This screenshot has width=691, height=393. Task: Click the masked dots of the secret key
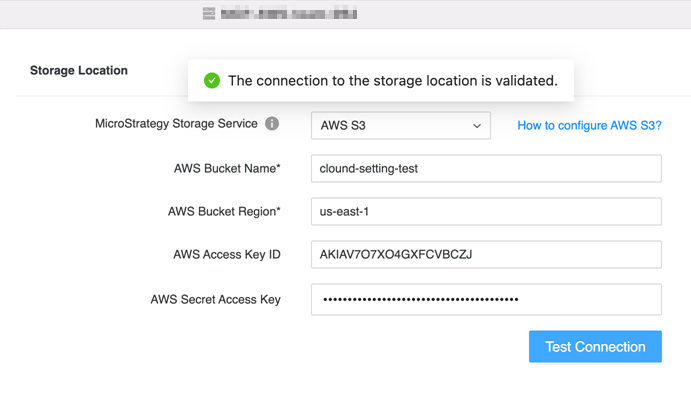(x=421, y=300)
